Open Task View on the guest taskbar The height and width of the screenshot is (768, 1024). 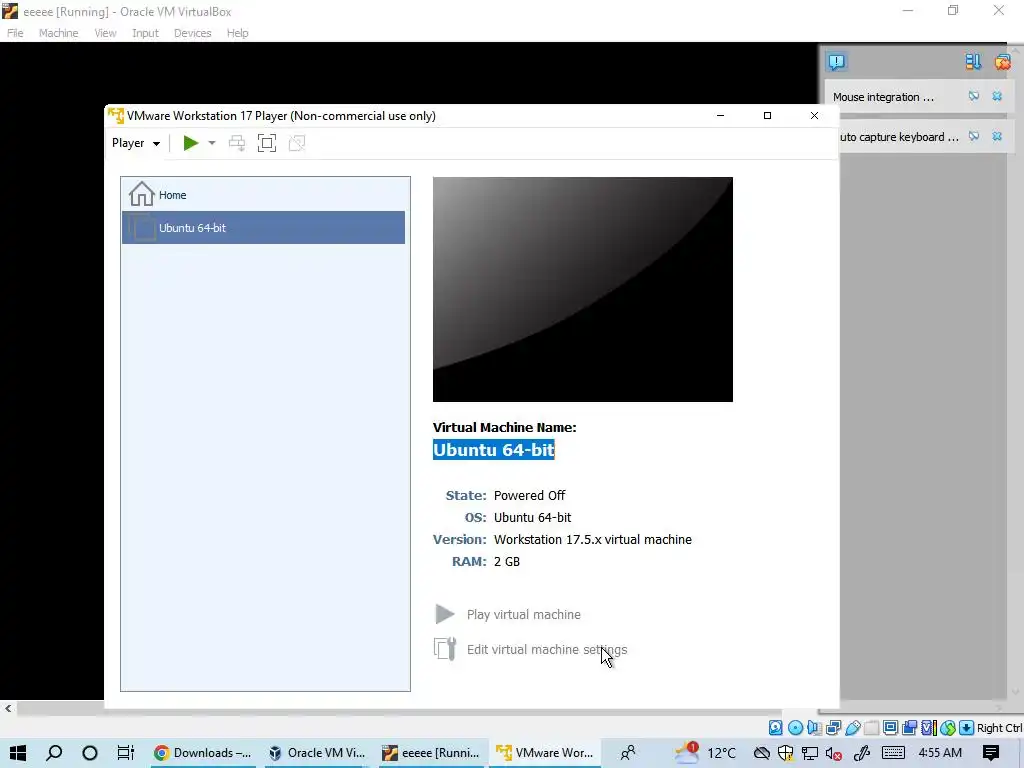(x=125, y=753)
